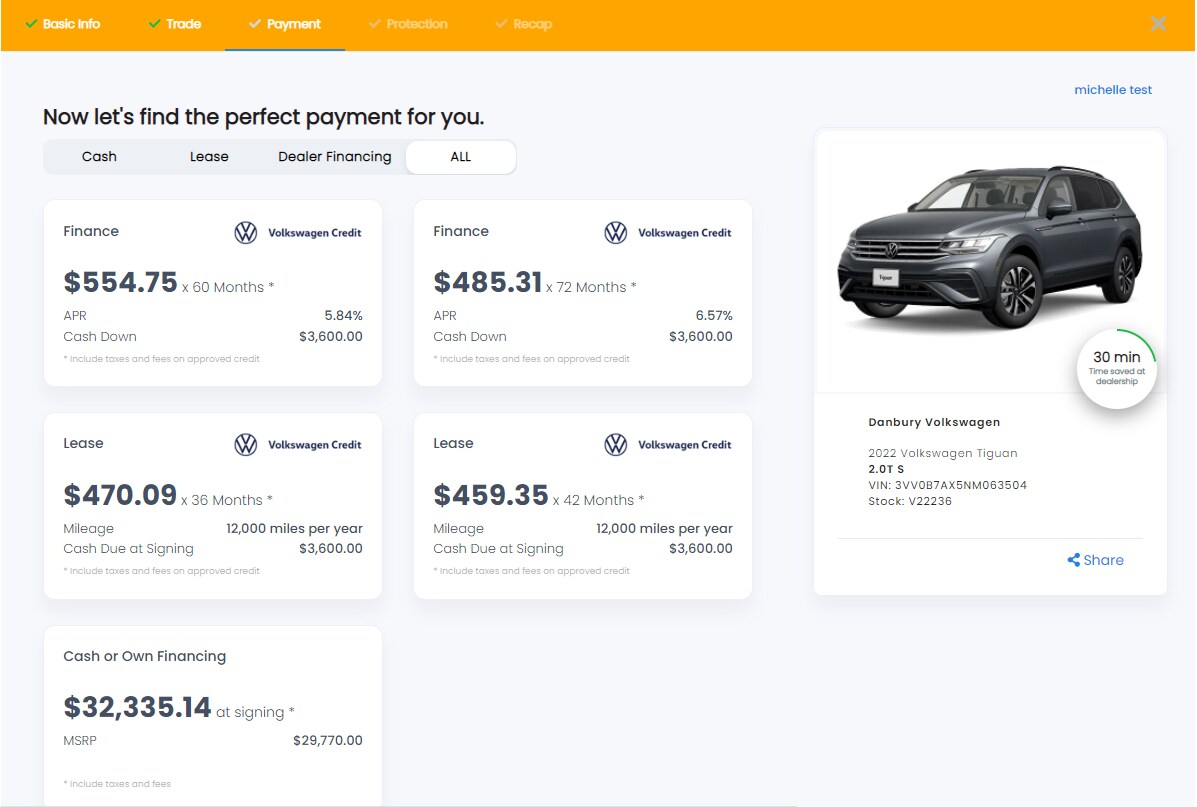
Task: Click the Volkswagen logo on 36-month lease card
Action: click(246, 445)
